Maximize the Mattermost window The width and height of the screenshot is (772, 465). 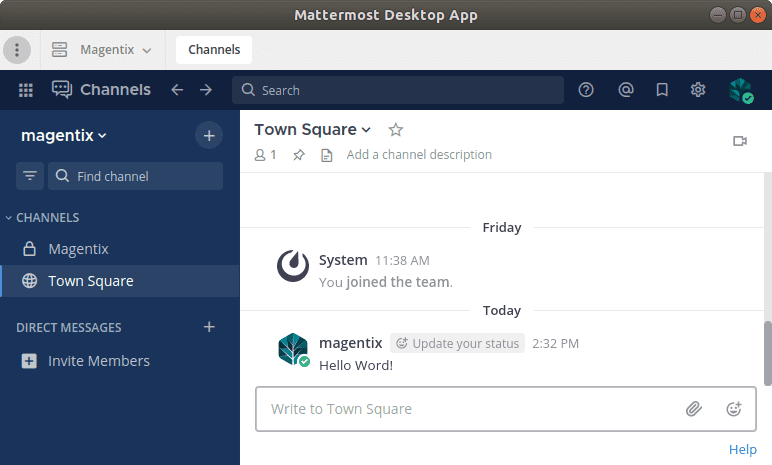[x=738, y=15]
